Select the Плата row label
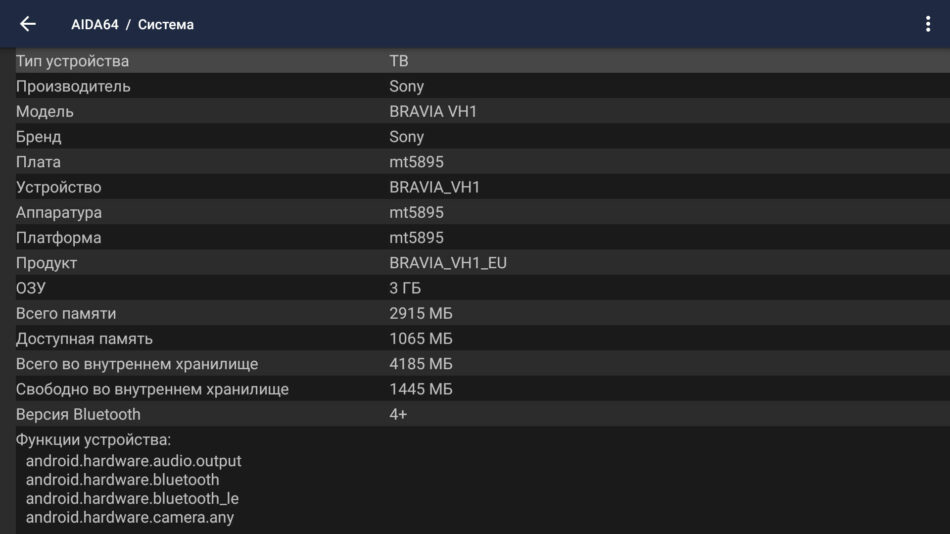Image resolution: width=950 pixels, height=534 pixels. [x=38, y=162]
